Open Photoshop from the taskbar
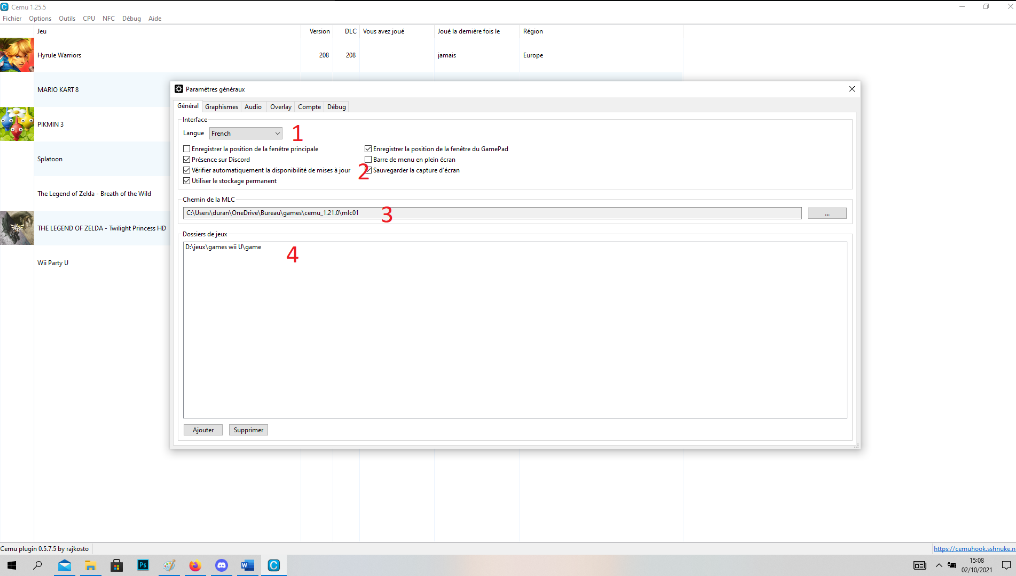The width and height of the screenshot is (1016, 576). click(143, 566)
